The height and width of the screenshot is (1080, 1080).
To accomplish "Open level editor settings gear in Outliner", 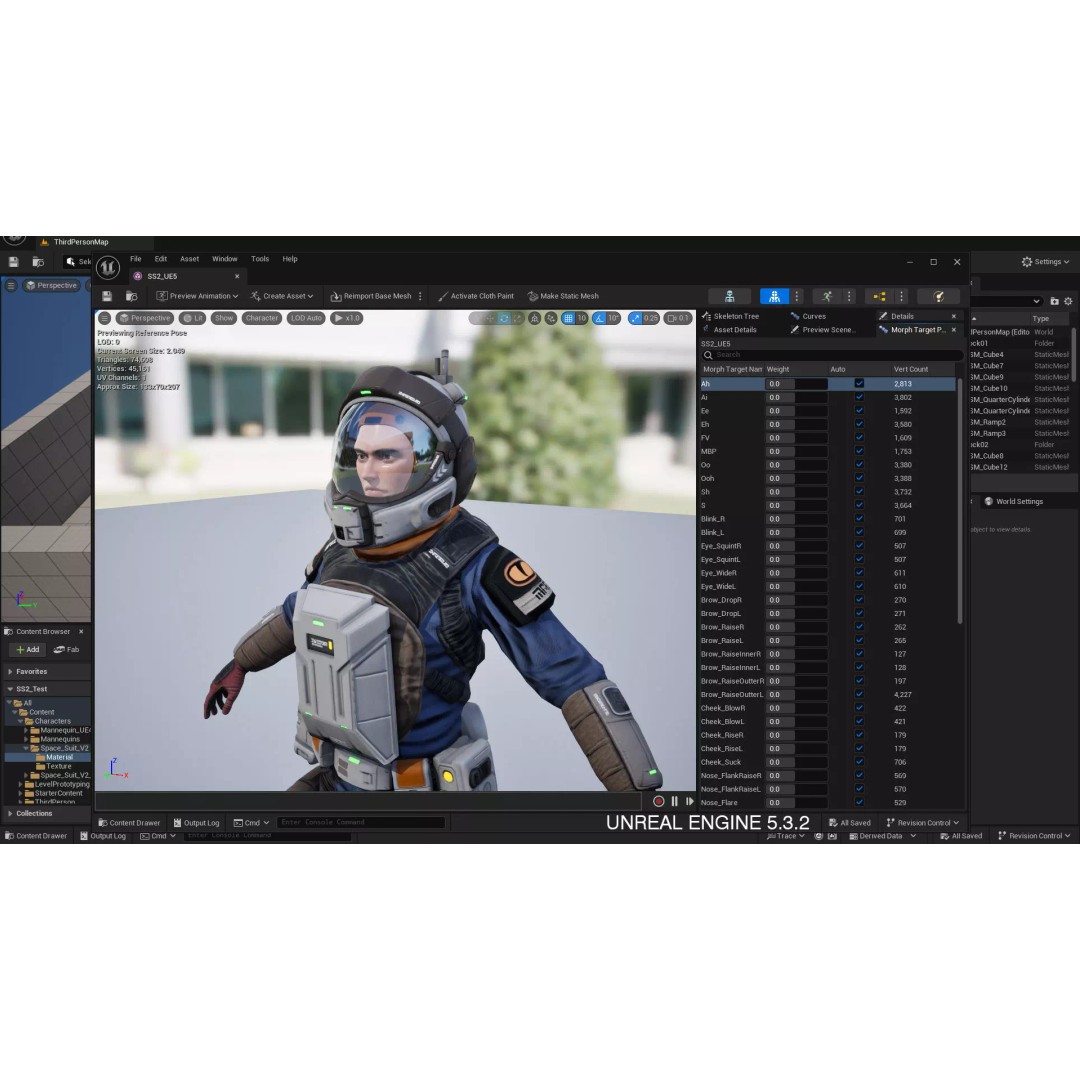I will pyautogui.click(x=1068, y=301).
